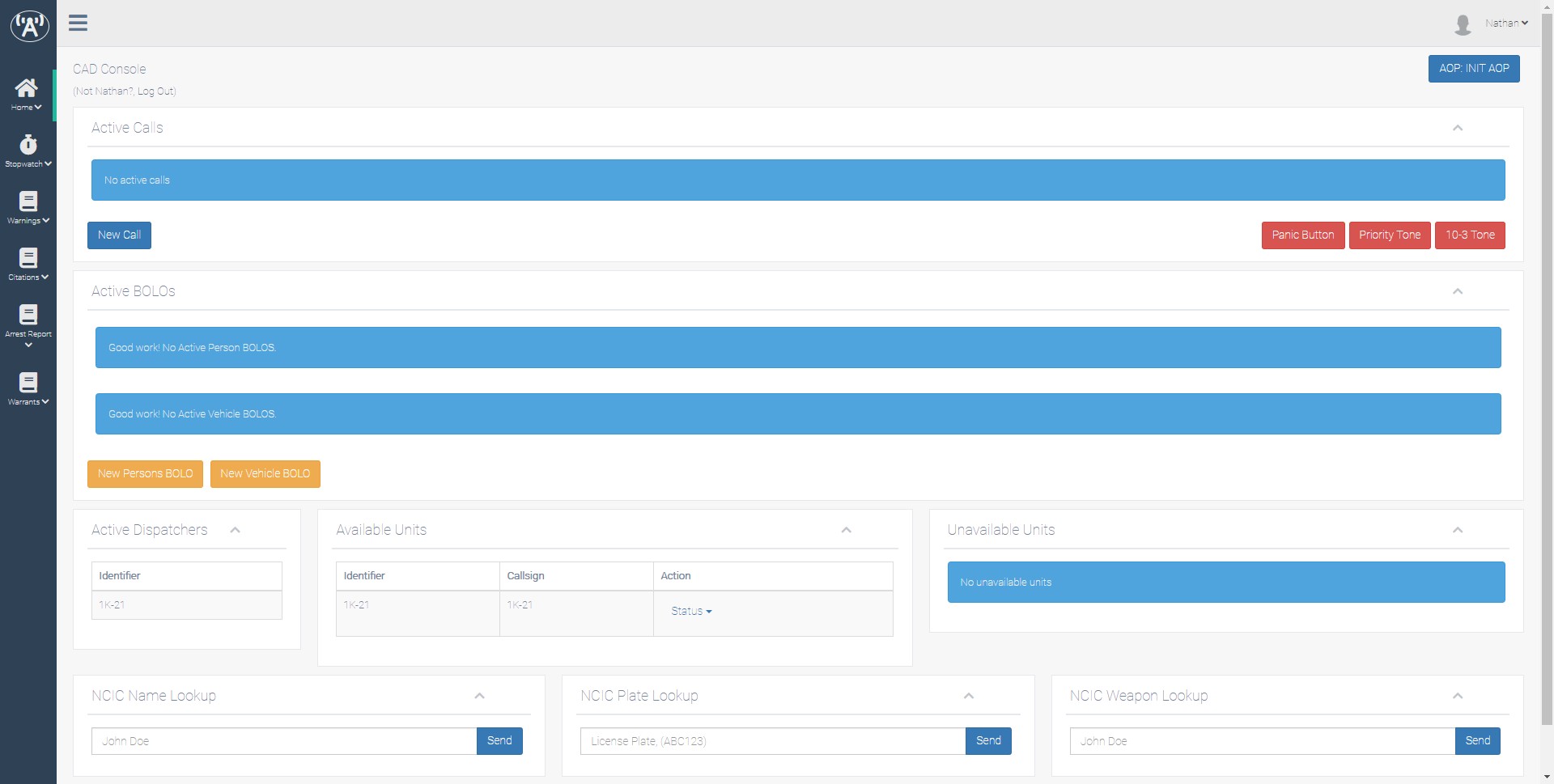The image size is (1554, 784).
Task: Create a New Call
Action: pyautogui.click(x=119, y=235)
